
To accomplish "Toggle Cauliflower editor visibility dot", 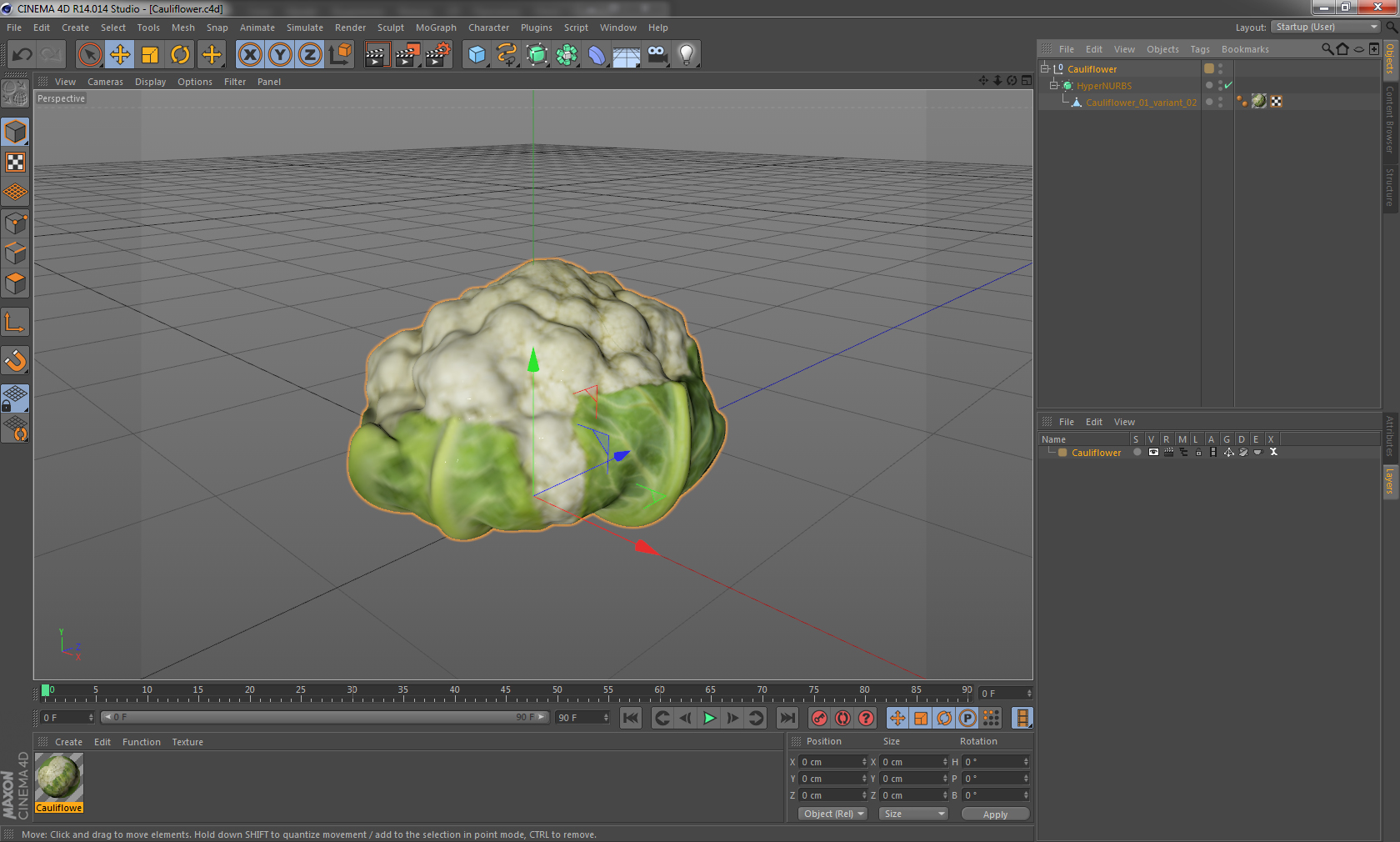I will point(1221,66).
